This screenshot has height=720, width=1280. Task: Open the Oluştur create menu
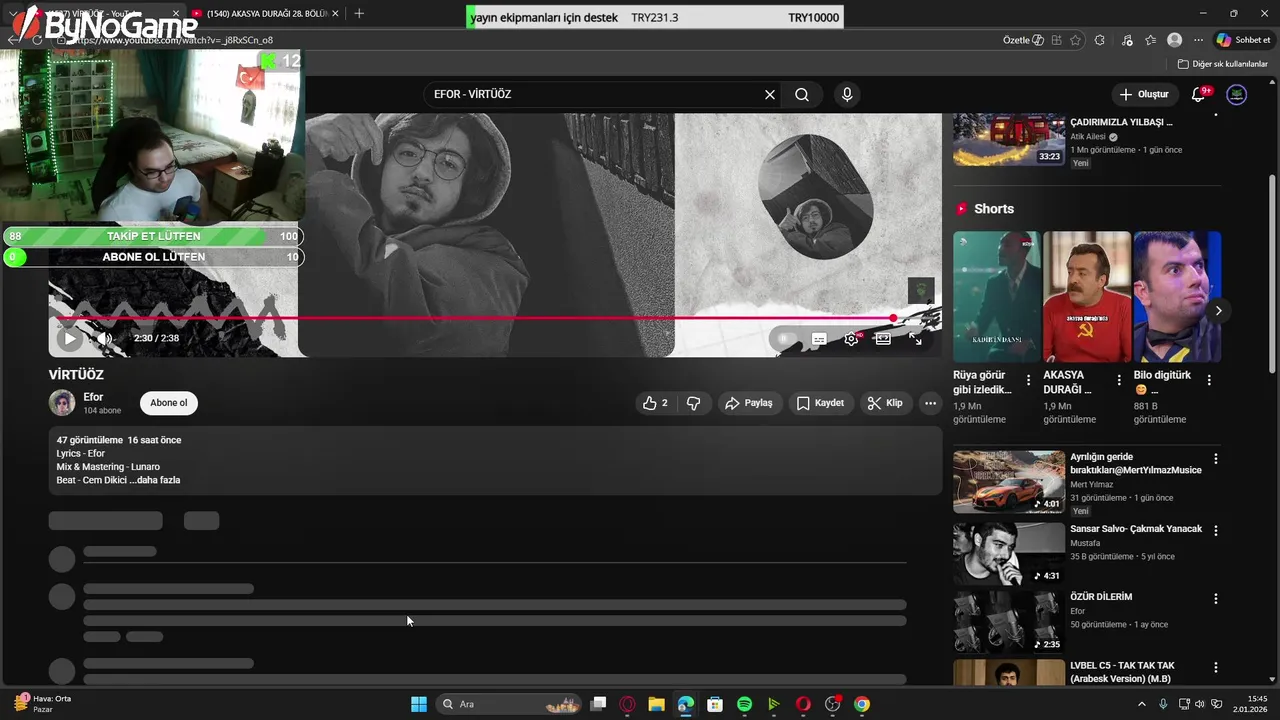(x=1144, y=94)
